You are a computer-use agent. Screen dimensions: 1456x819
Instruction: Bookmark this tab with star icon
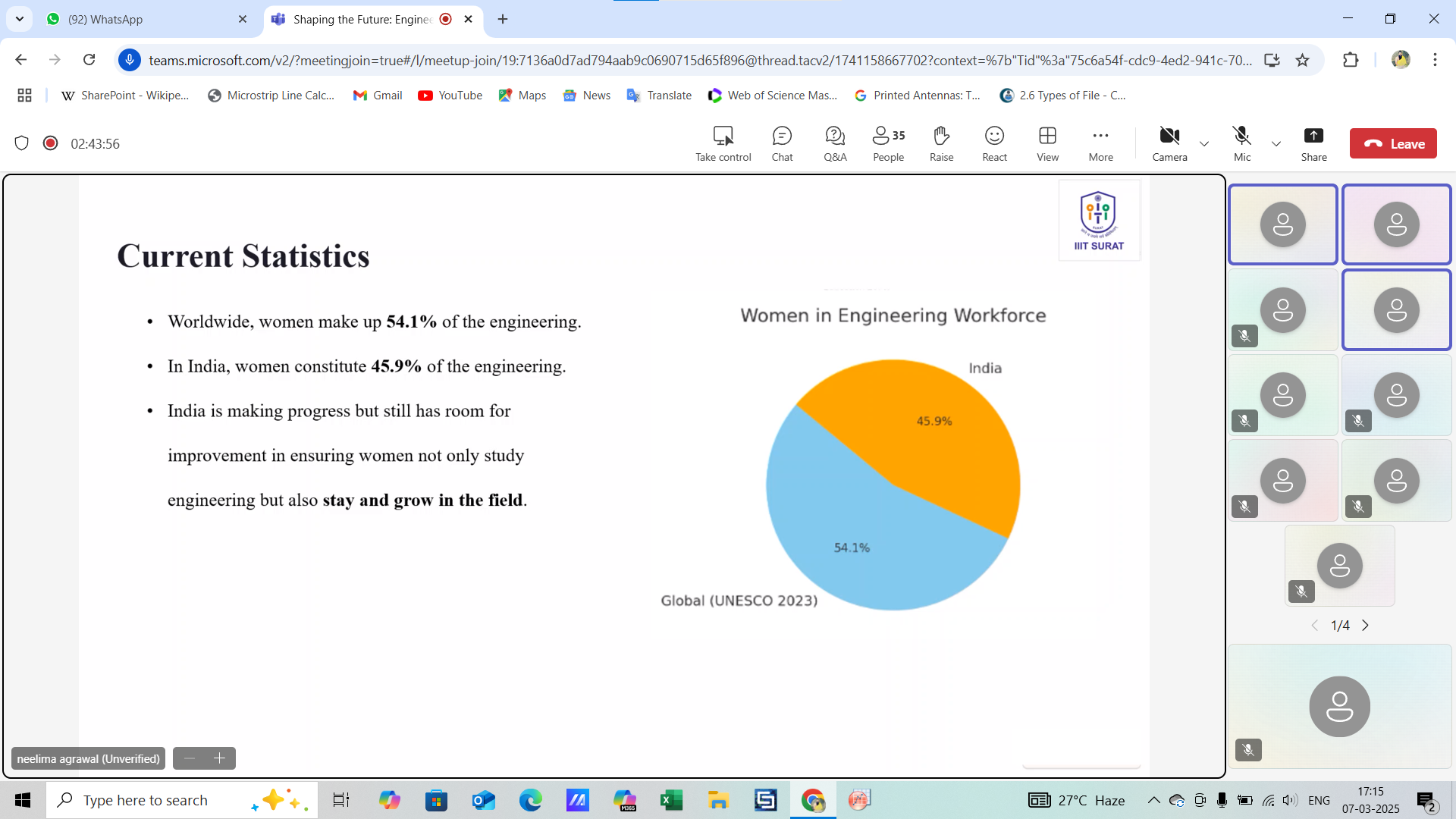[x=1303, y=60]
